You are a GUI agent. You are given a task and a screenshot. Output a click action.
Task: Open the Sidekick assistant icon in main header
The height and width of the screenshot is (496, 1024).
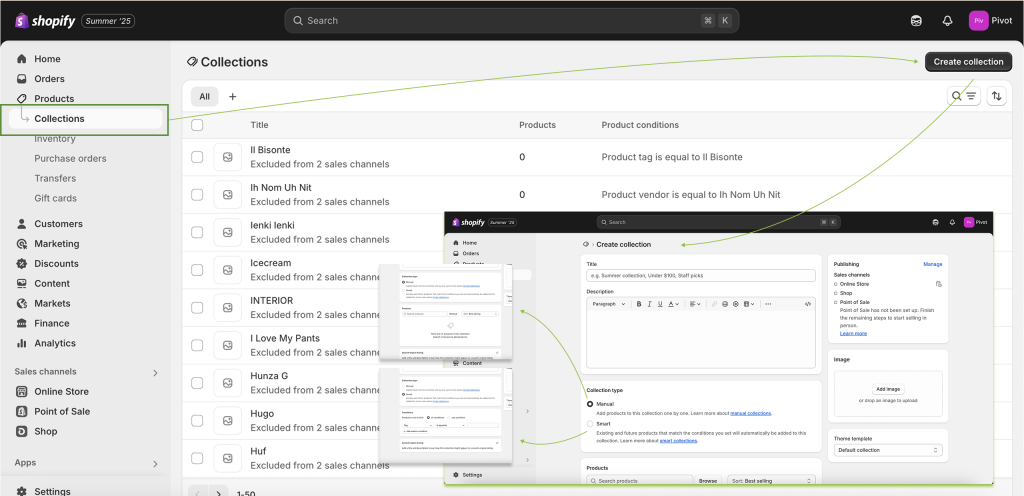[x=916, y=21]
